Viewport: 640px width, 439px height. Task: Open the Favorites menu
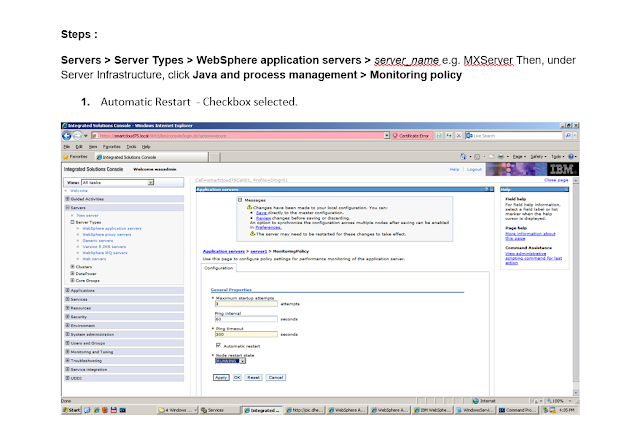pos(111,146)
